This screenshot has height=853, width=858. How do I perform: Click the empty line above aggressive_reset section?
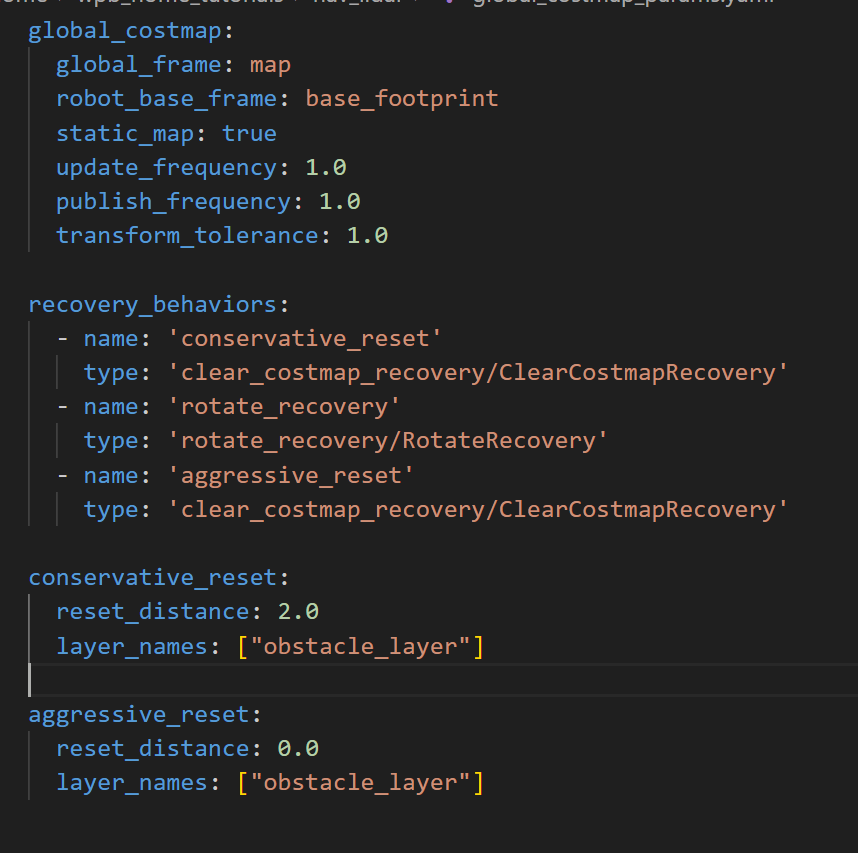300,680
